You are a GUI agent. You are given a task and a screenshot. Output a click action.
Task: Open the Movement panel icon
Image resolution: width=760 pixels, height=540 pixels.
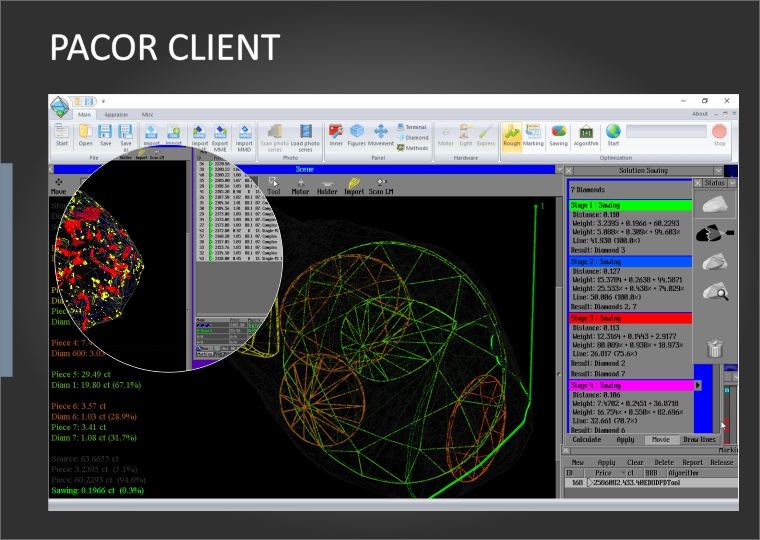click(x=381, y=135)
